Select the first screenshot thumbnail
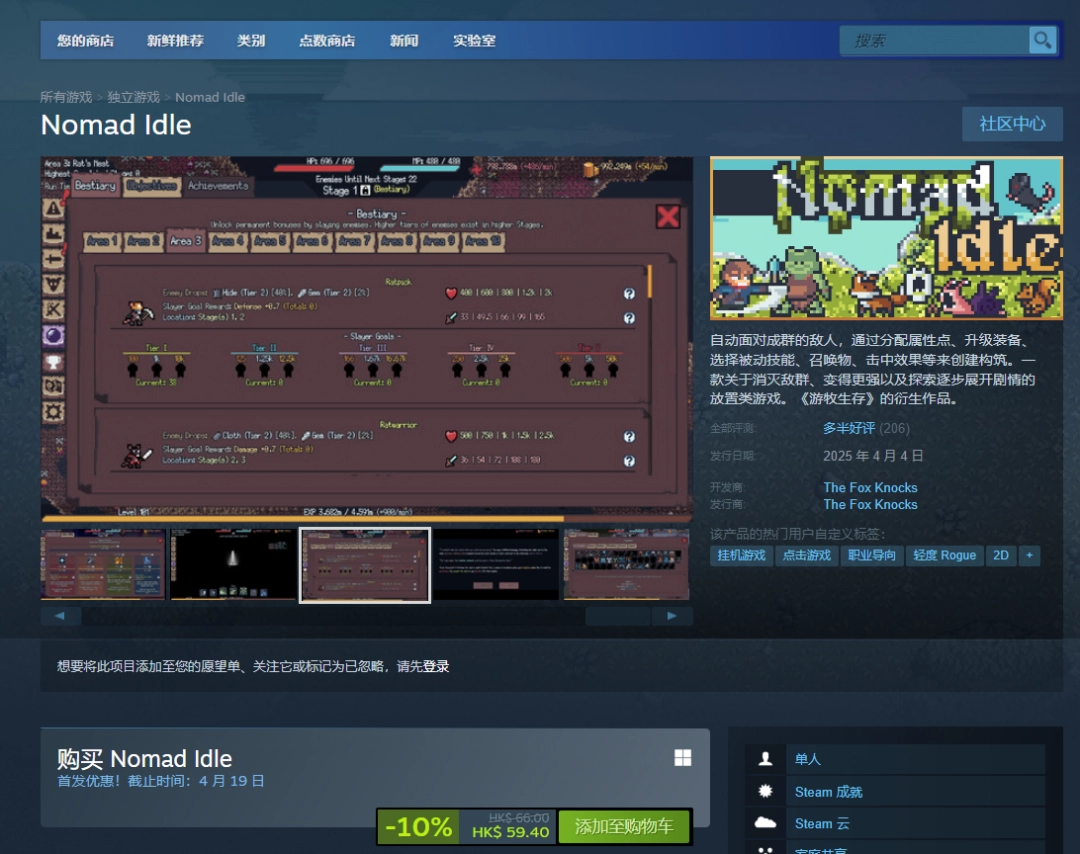This screenshot has height=854, width=1080. (x=103, y=565)
